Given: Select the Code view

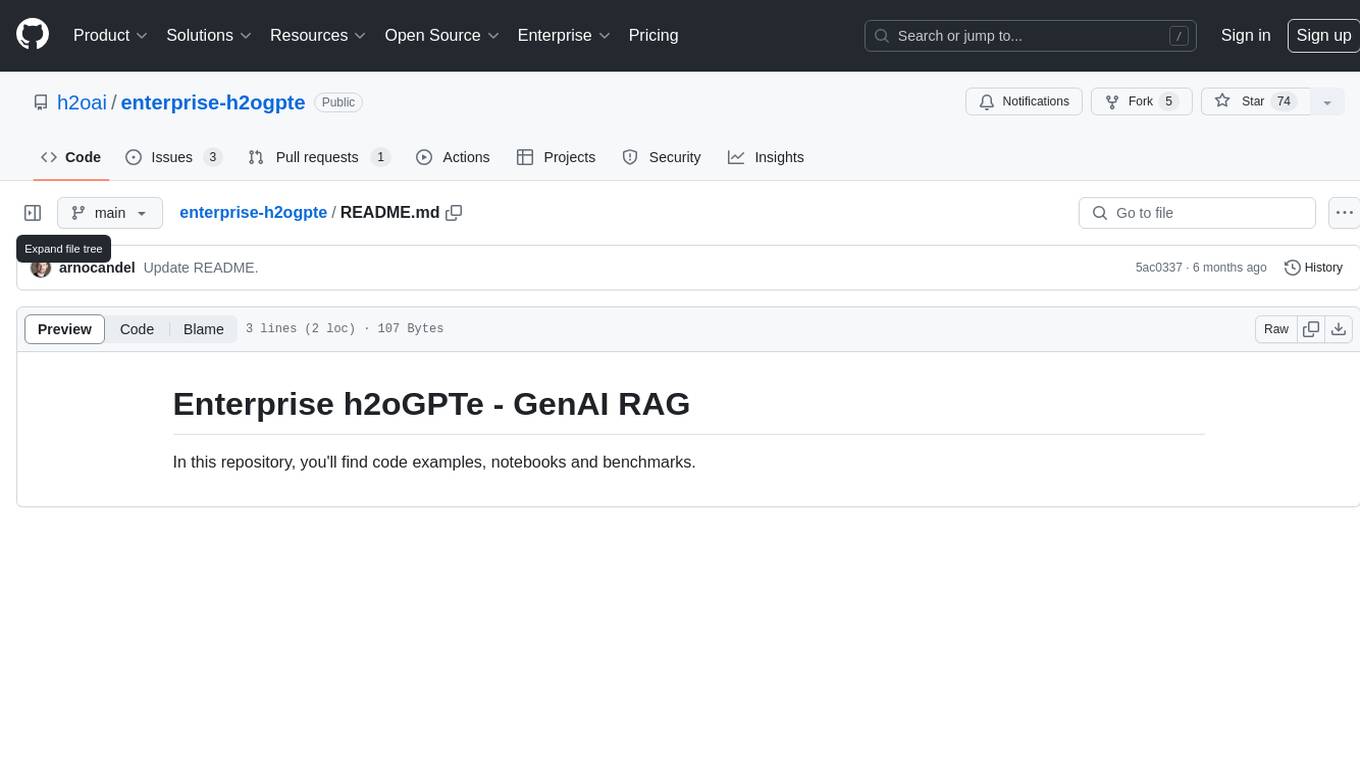Looking at the screenshot, I should pos(137,329).
